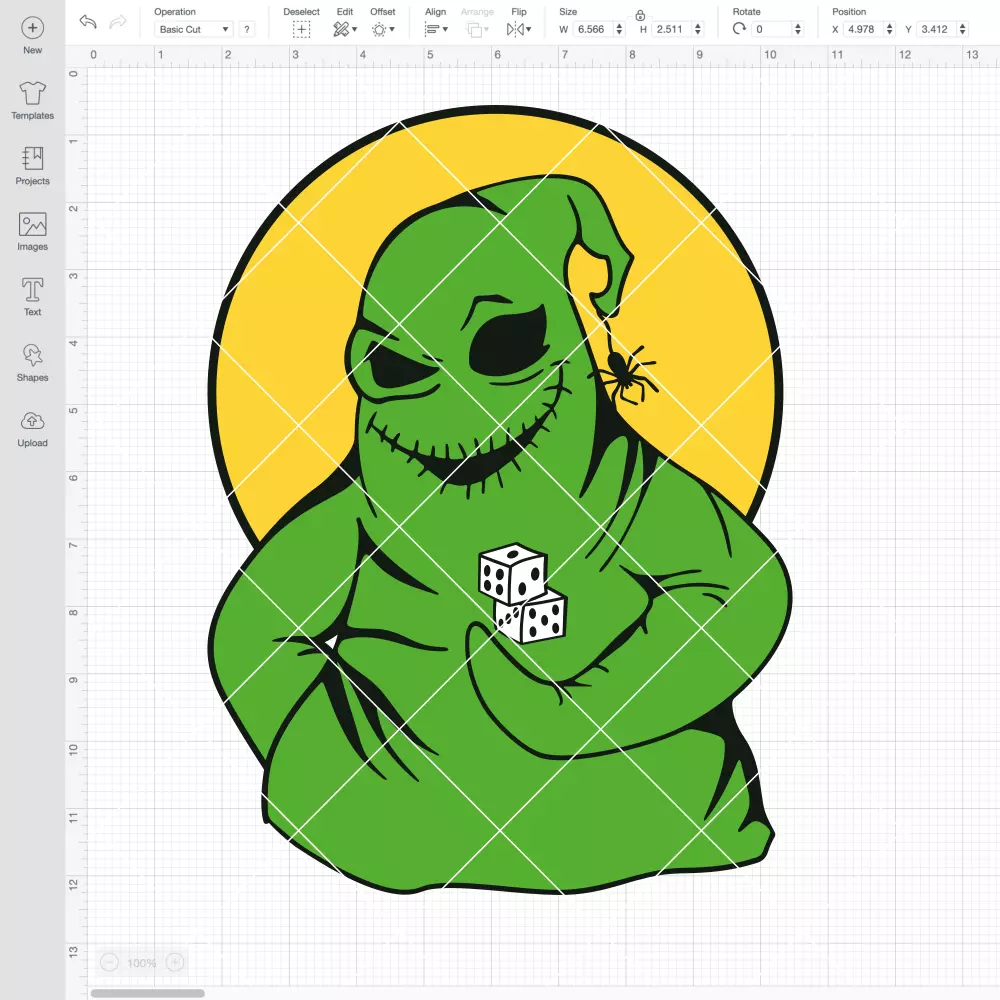Open the Operation Basic Cut dropdown
Viewport: 1000px width, 1000px height.
point(194,29)
